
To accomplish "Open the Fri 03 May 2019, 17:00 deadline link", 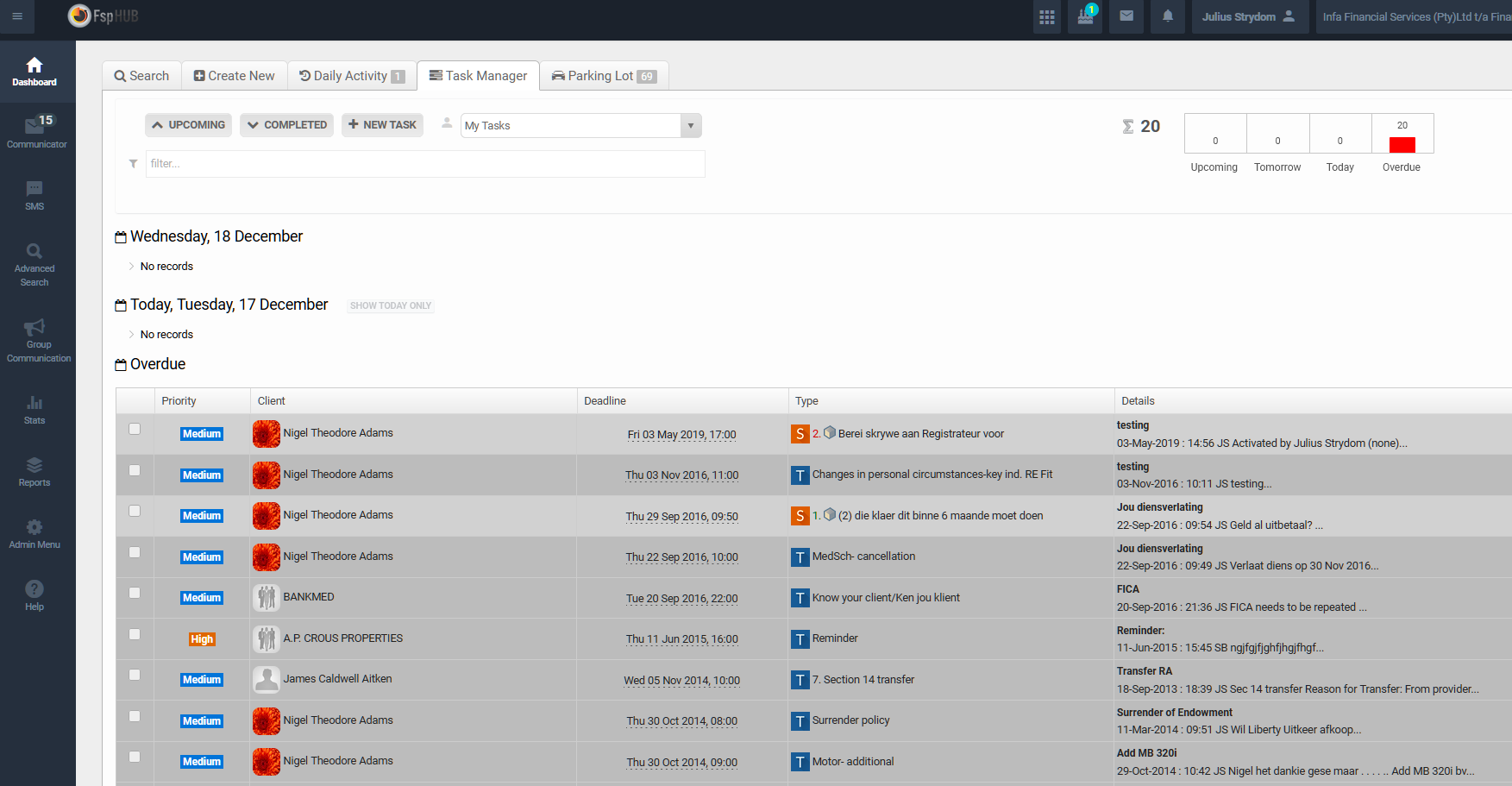I will [681, 435].
